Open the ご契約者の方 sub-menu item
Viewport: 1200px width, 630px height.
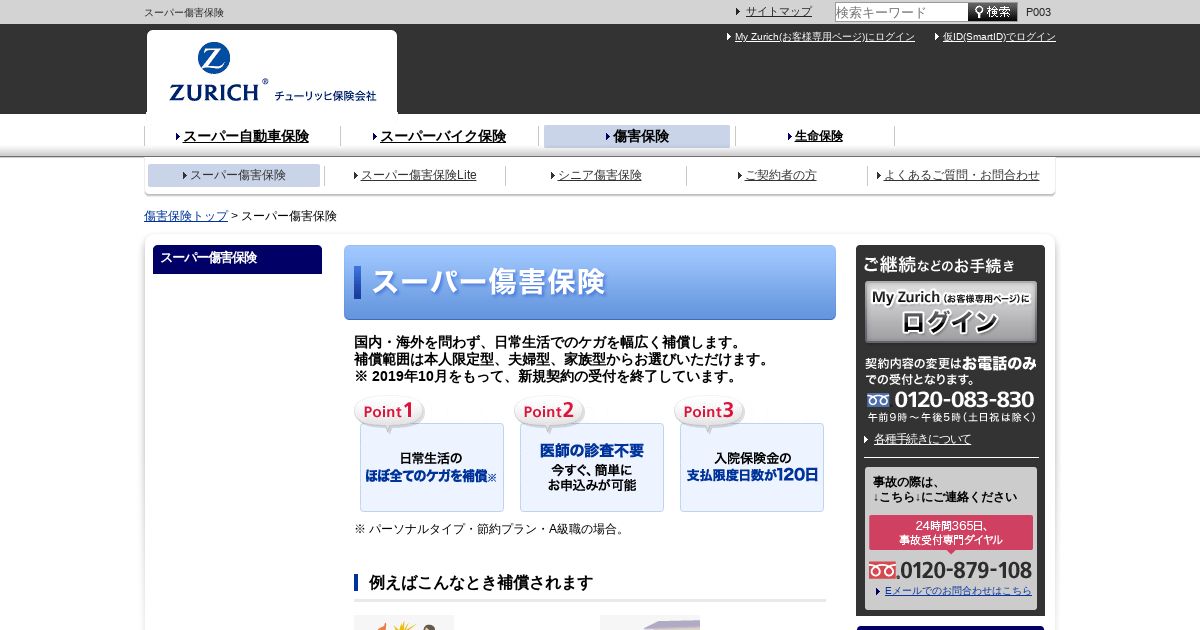(781, 175)
